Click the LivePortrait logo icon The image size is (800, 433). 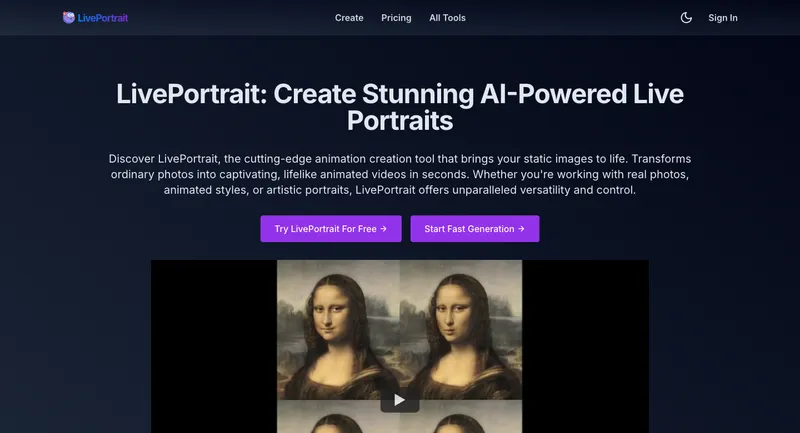[x=68, y=18]
